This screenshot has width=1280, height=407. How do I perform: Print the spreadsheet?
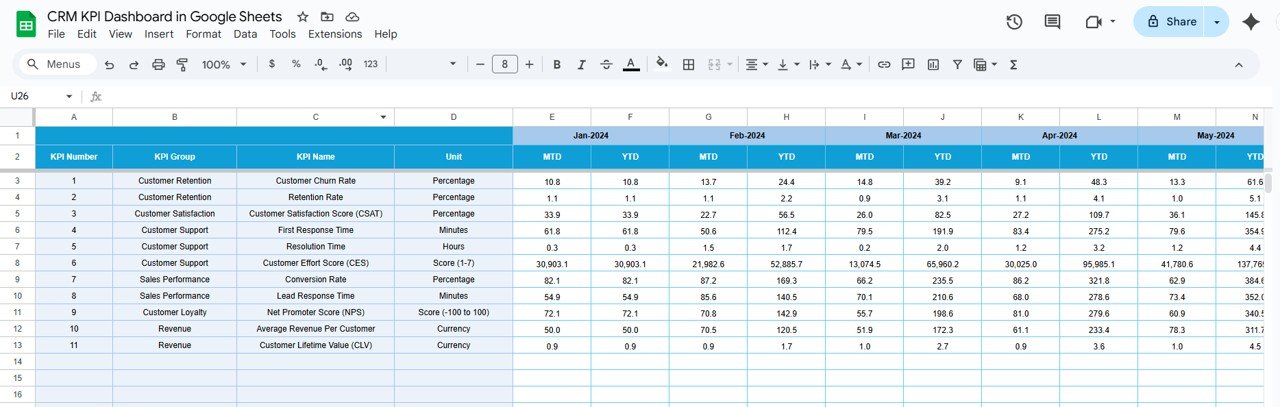[x=158, y=64]
